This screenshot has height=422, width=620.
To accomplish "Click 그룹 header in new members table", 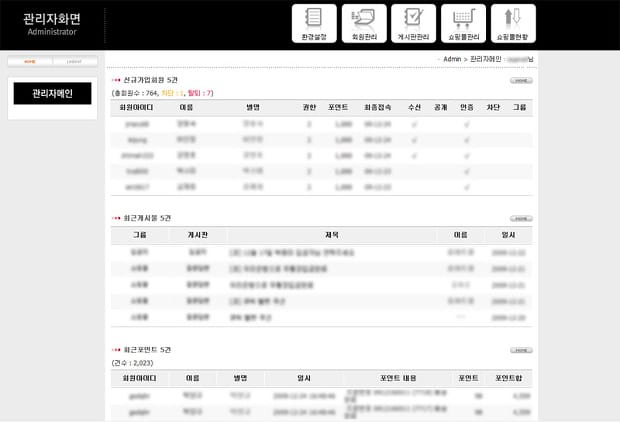I will (x=520, y=108).
